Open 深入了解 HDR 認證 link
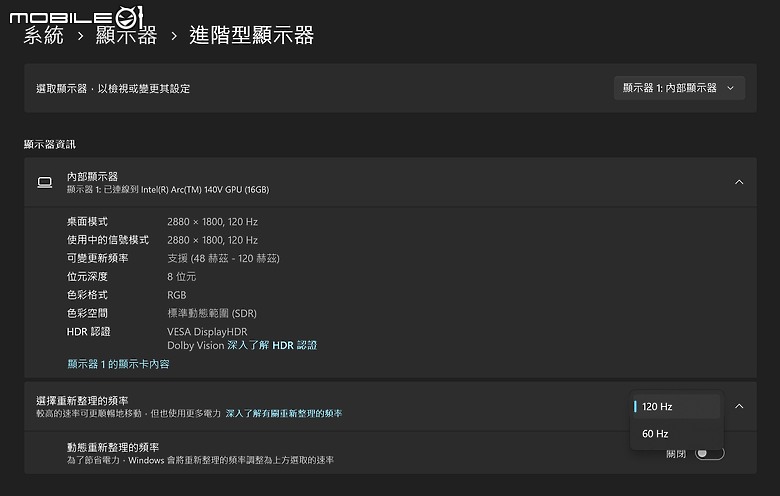The width and height of the screenshot is (780, 496). (x=272, y=345)
